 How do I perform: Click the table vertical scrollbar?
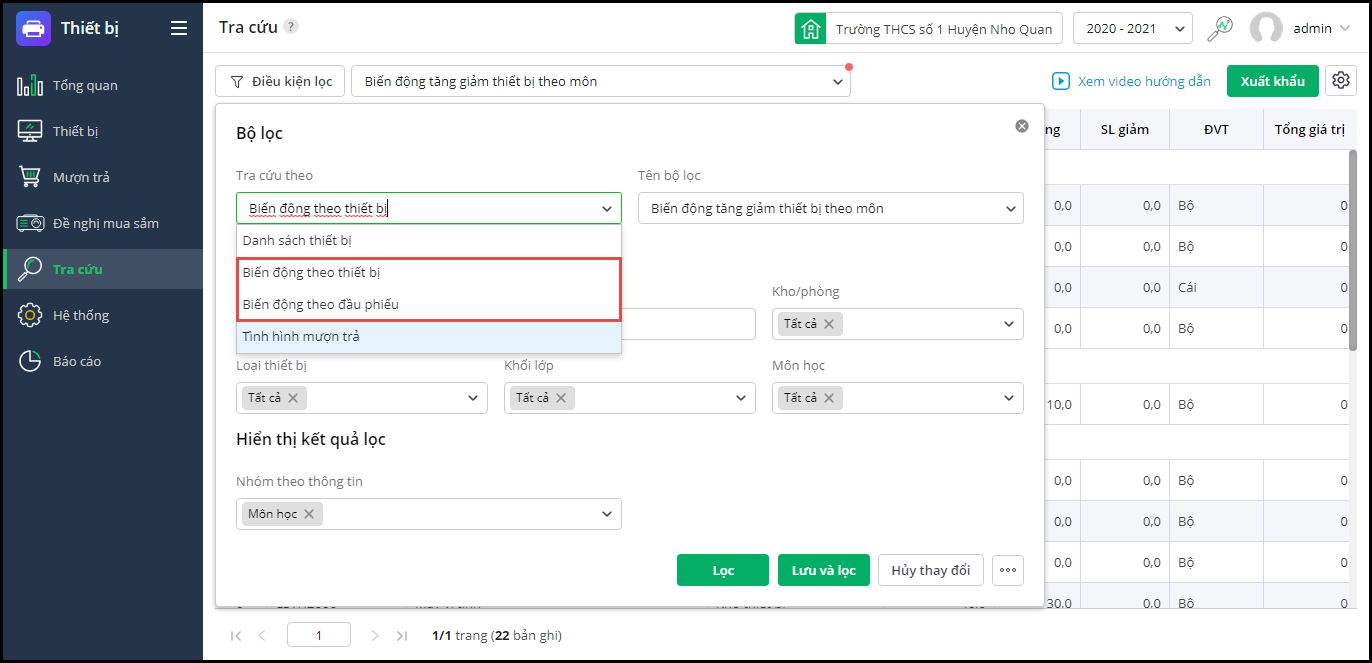coord(1352,250)
